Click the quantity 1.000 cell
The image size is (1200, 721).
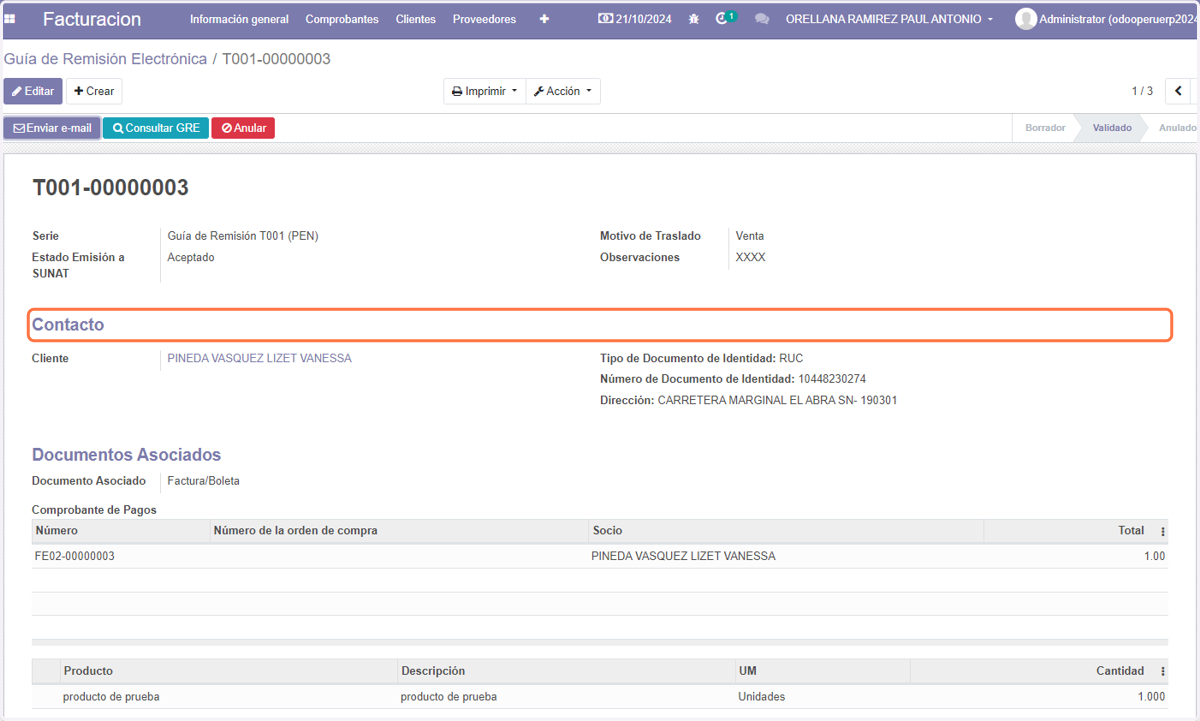[1151, 697]
